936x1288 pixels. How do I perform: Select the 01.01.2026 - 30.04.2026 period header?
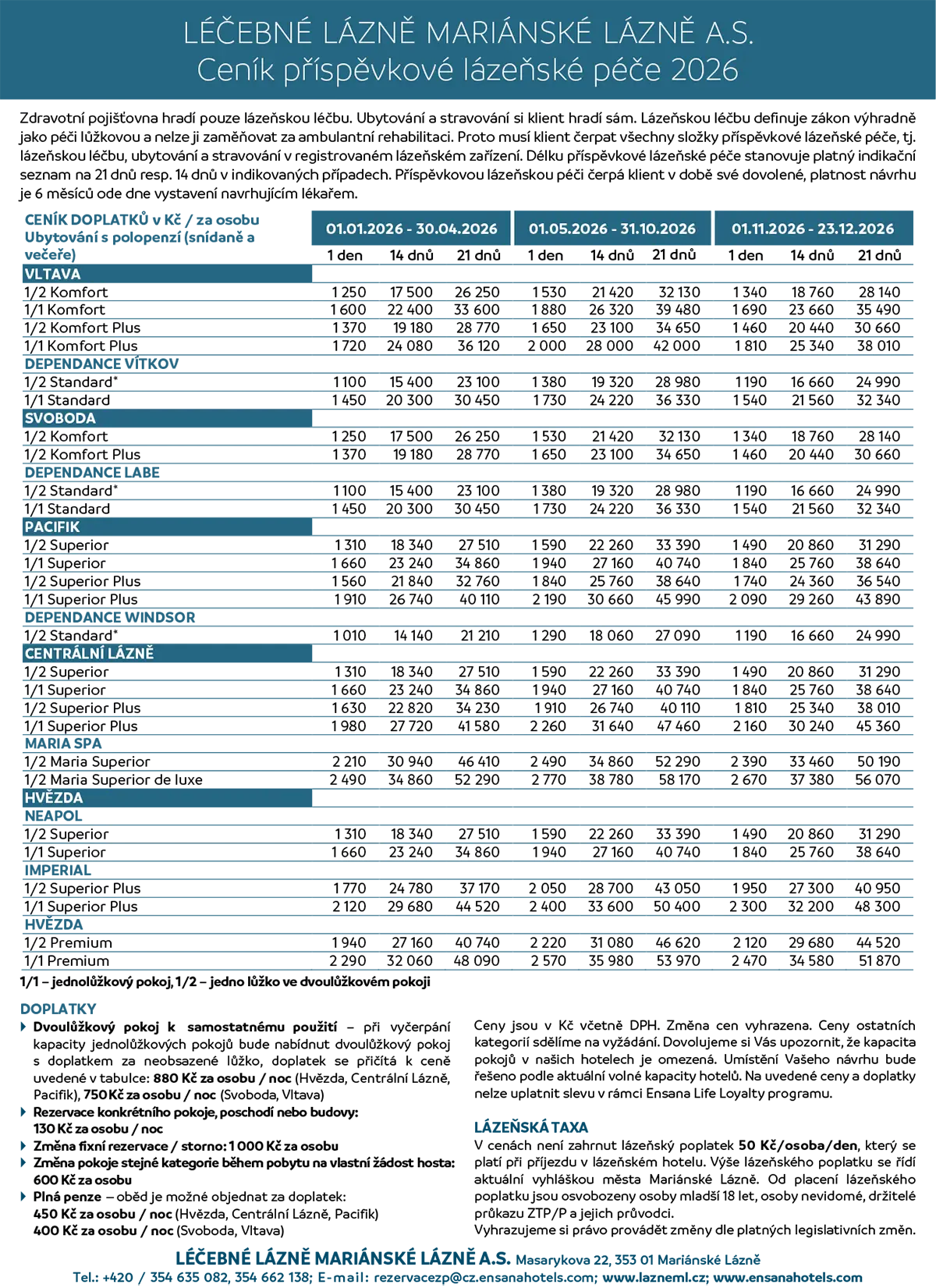[411, 229]
